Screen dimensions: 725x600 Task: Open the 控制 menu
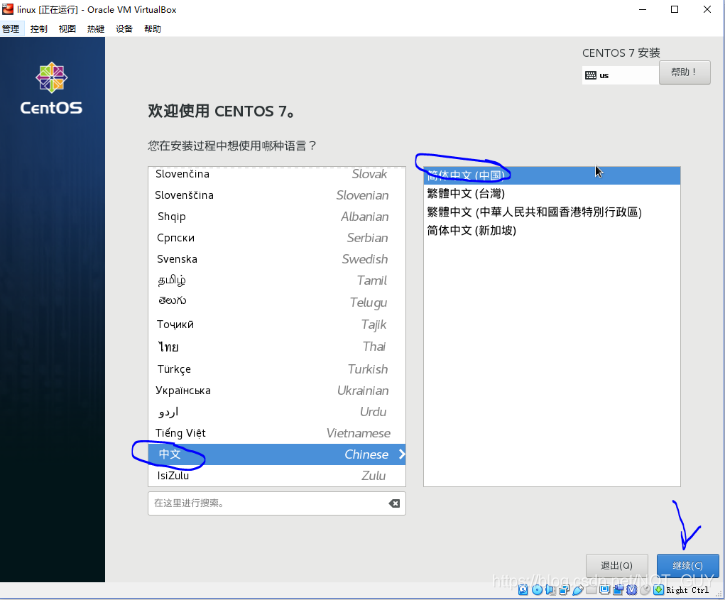(39, 29)
